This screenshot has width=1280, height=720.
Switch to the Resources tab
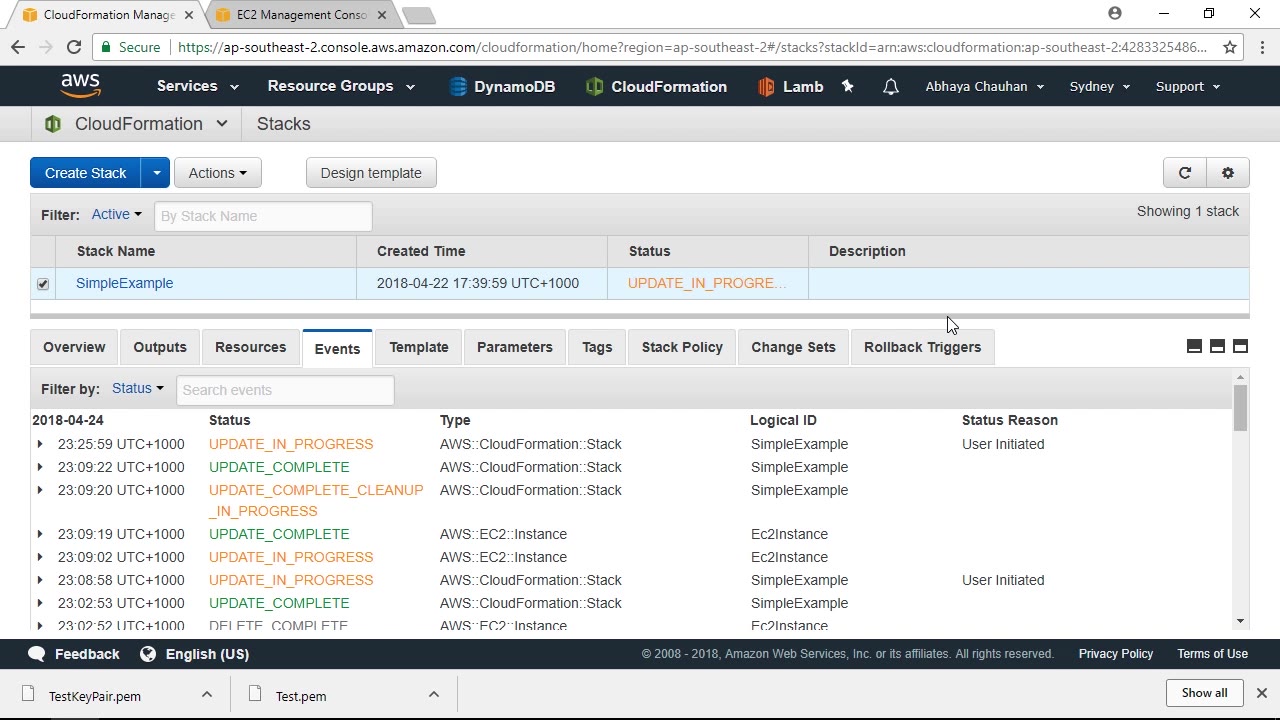click(250, 347)
